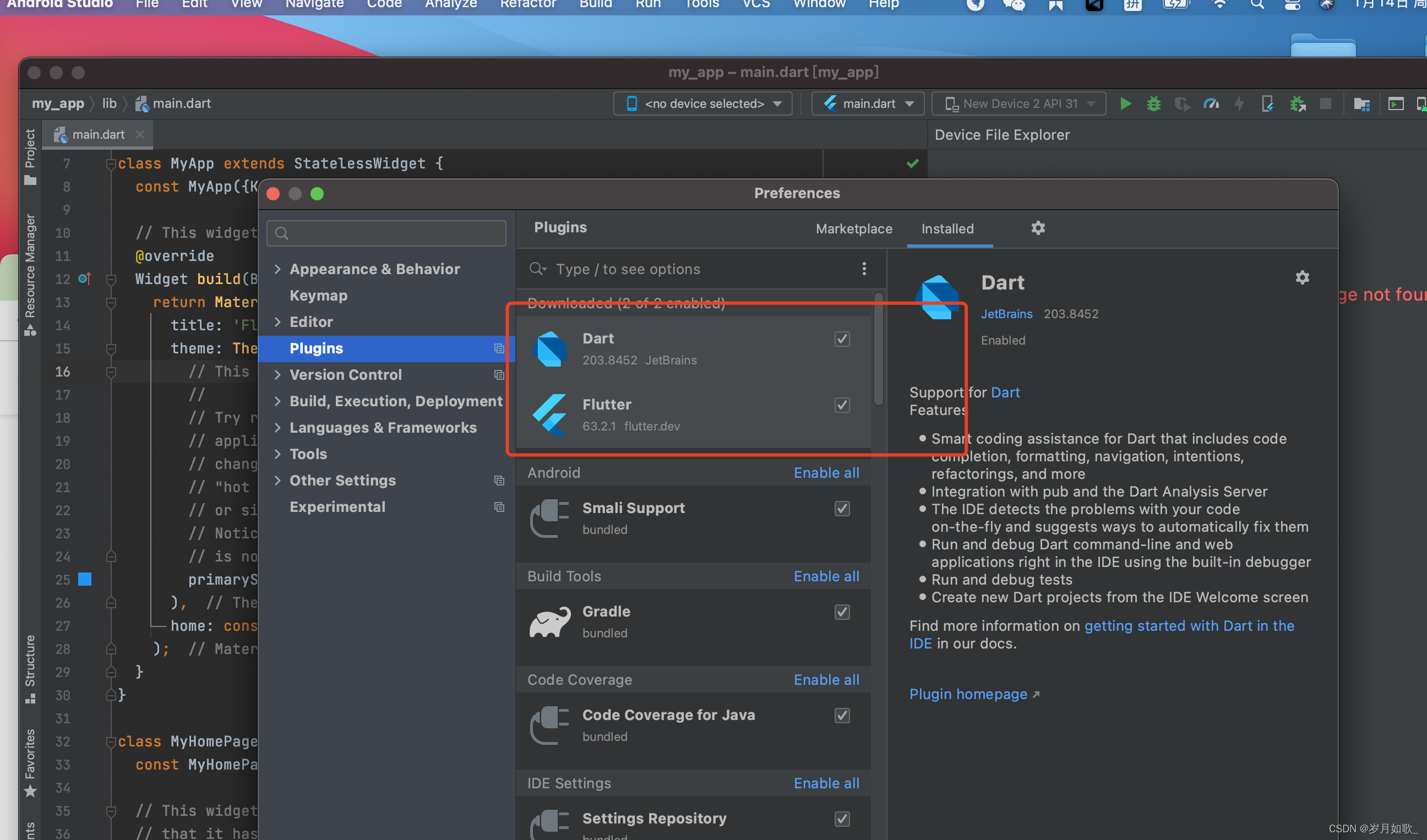Click the Profiler speedometer icon
This screenshot has height=840, width=1427.
click(1211, 103)
